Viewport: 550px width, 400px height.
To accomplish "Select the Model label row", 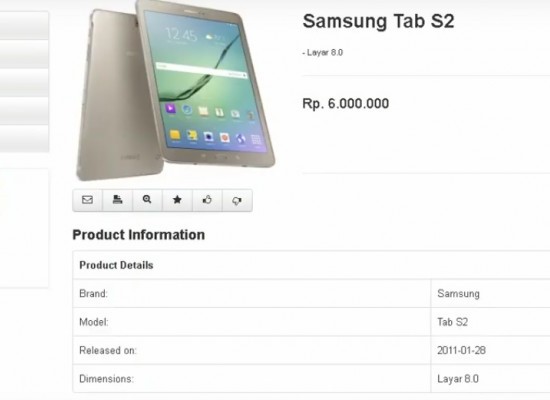I will 251,322.
